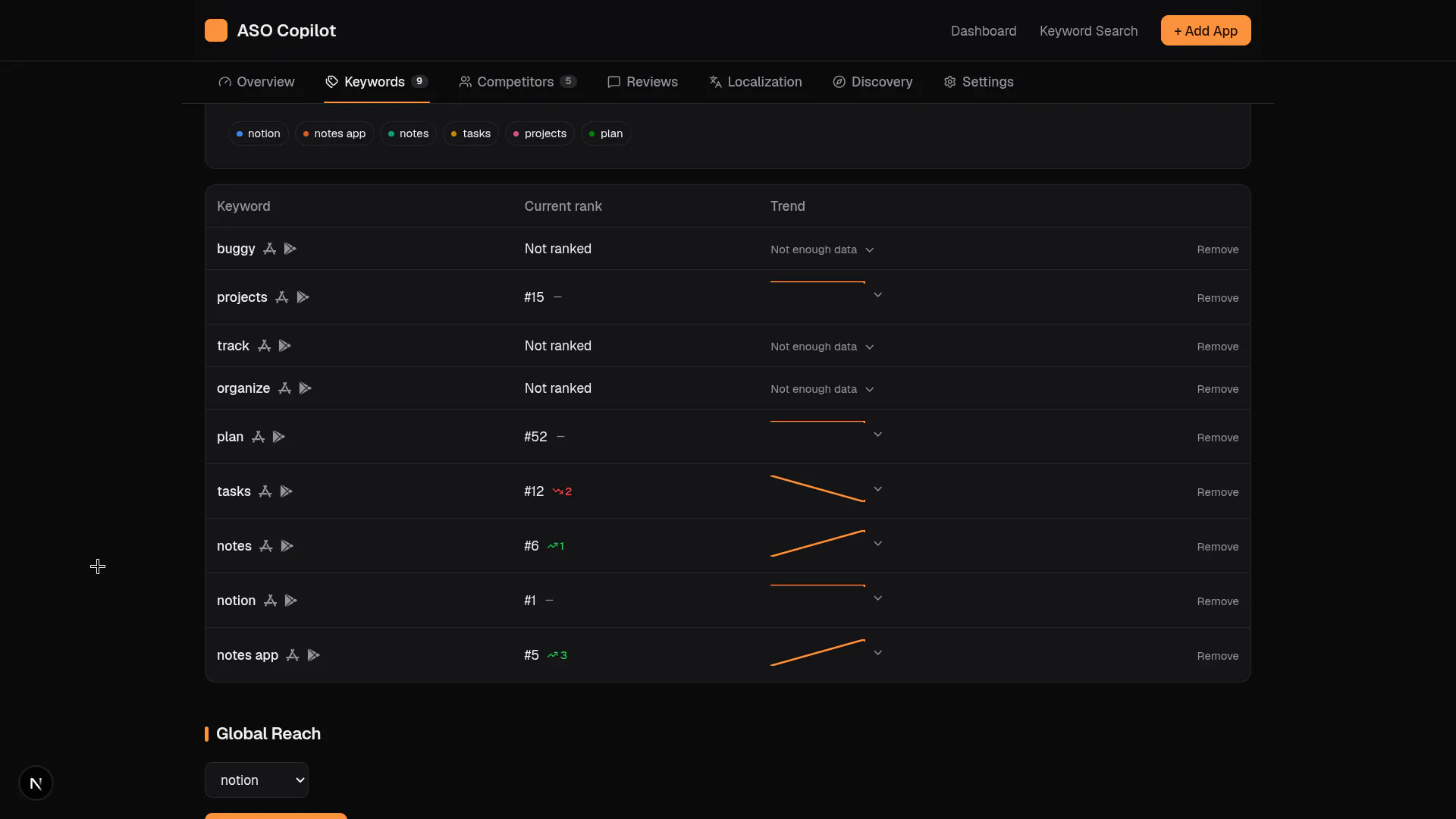Open the Next.js dev tools badge
Image resolution: width=1456 pixels, height=819 pixels.
pos(36,783)
